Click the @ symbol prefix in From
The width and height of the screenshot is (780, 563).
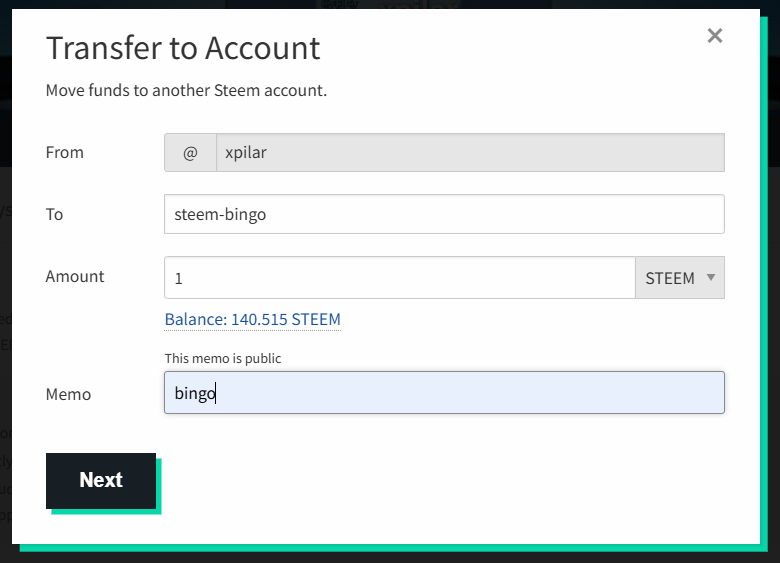[190, 152]
